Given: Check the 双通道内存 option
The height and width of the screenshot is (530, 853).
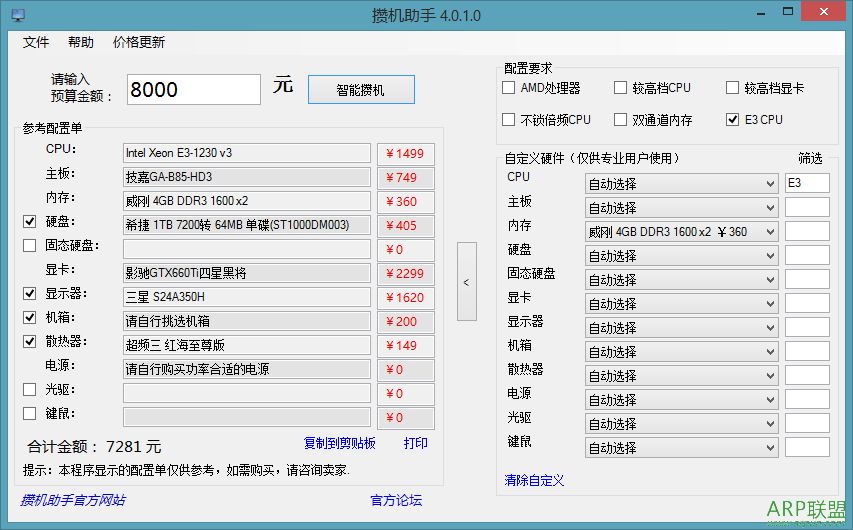Looking at the screenshot, I should (621, 120).
